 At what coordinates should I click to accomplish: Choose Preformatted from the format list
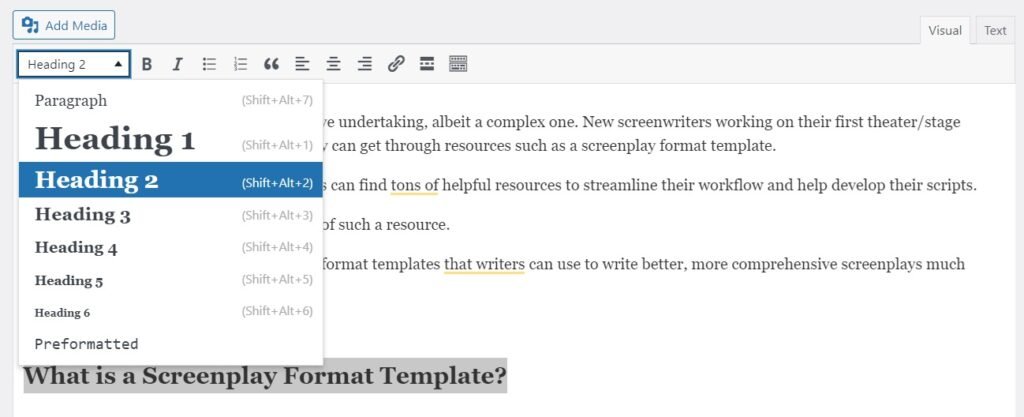(x=170, y=344)
